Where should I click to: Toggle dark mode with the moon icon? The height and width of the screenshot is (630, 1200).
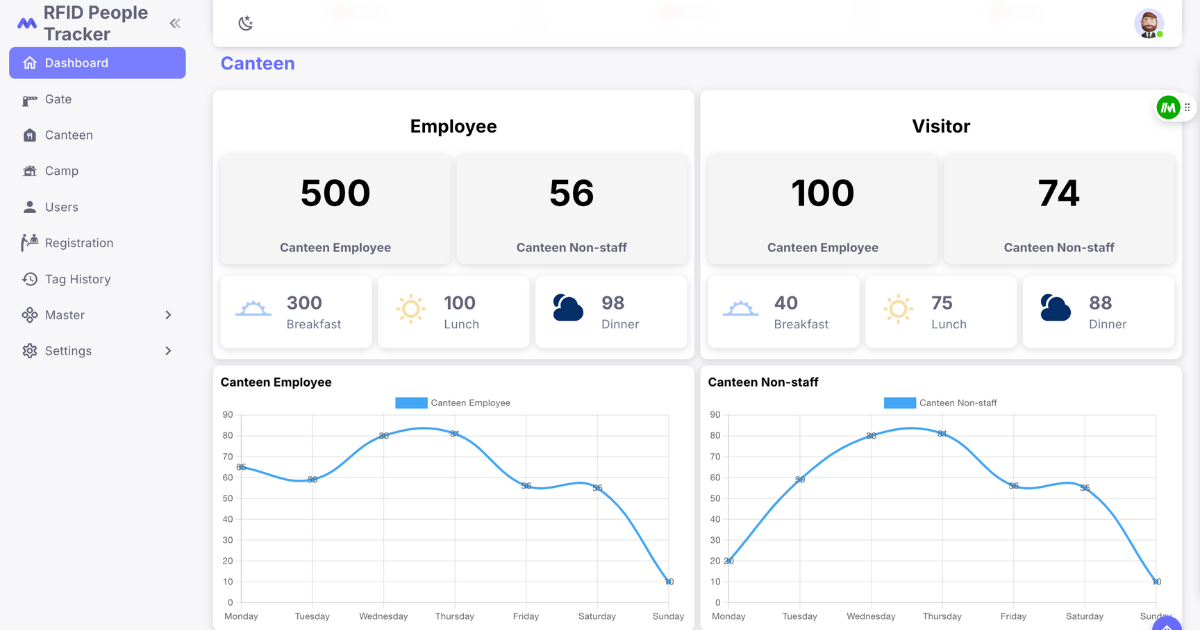tap(245, 23)
